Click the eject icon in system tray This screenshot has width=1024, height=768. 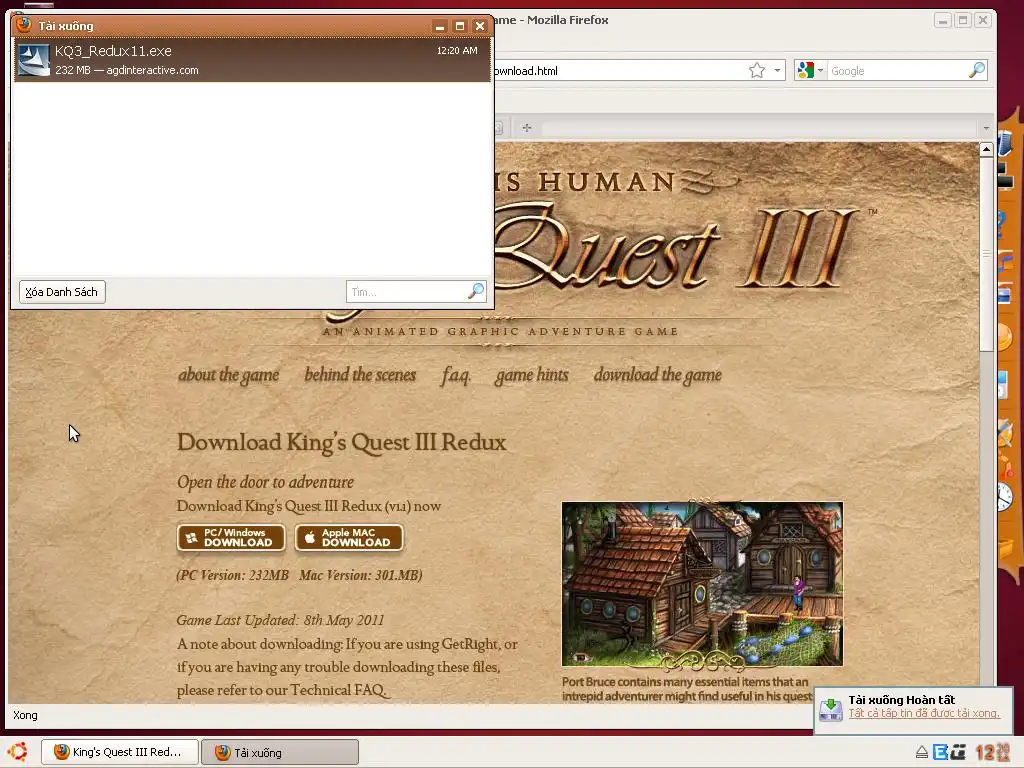pyautogui.click(x=921, y=752)
